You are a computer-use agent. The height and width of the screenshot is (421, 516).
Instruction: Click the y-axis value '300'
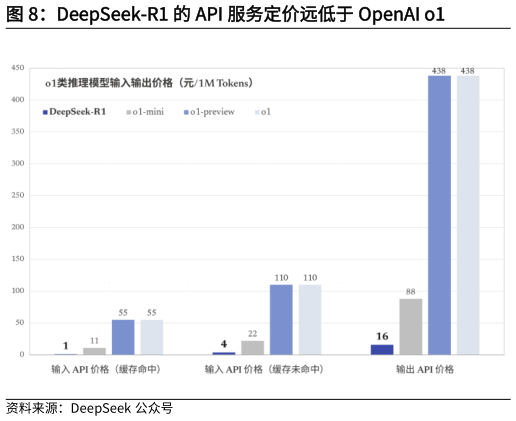click(x=18, y=163)
